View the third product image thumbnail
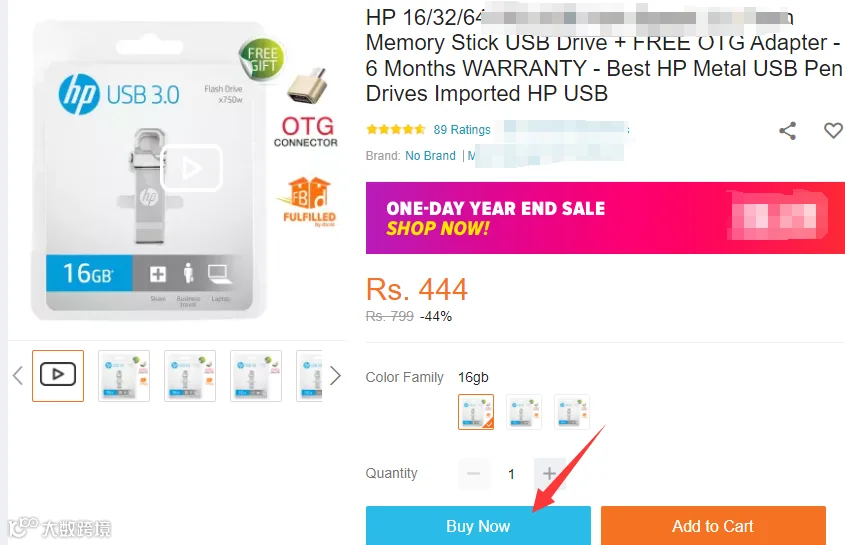This screenshot has width=845, height=545. [190, 376]
